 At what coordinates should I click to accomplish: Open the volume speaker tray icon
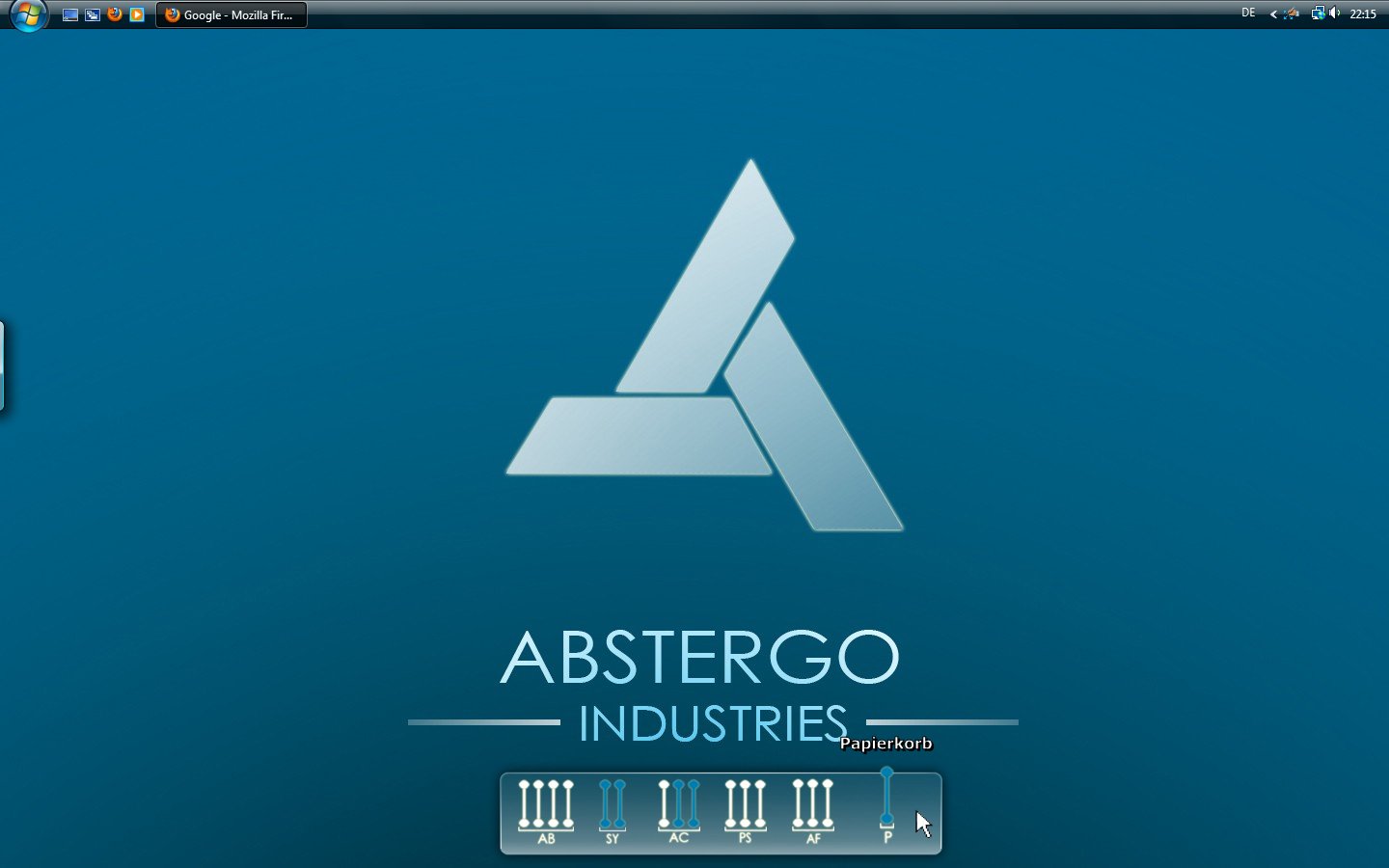tap(1335, 14)
